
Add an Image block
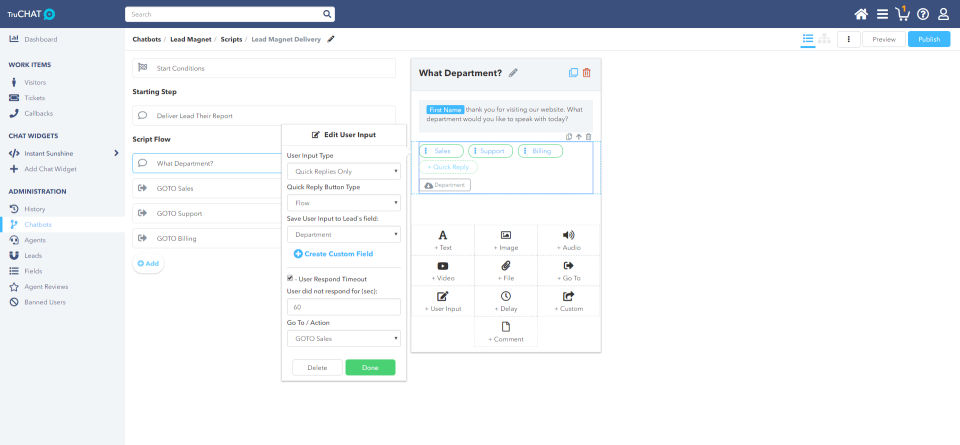tap(506, 240)
